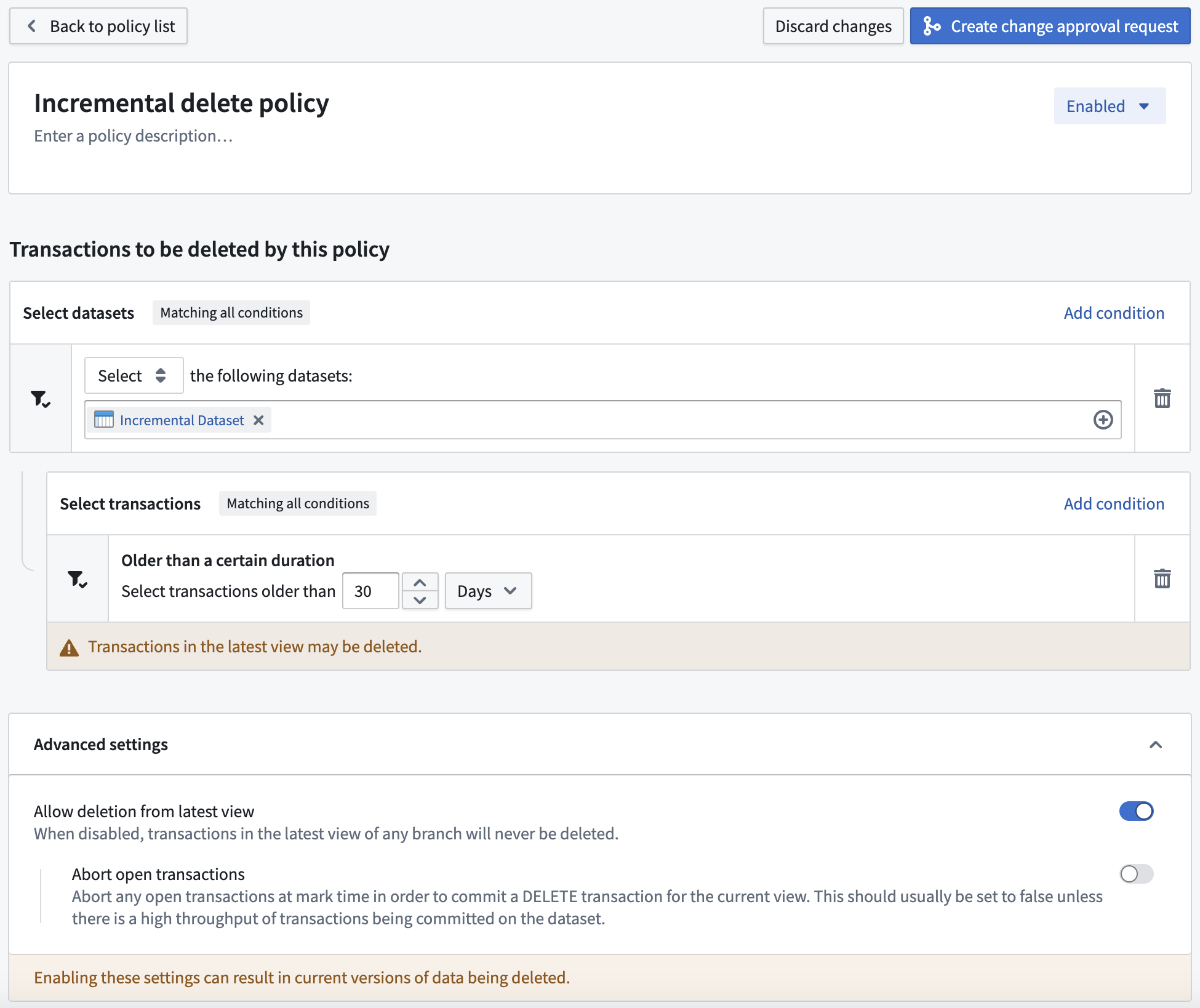Click the 'Abort open transactions' label
1200x1008 pixels.
tap(158, 874)
